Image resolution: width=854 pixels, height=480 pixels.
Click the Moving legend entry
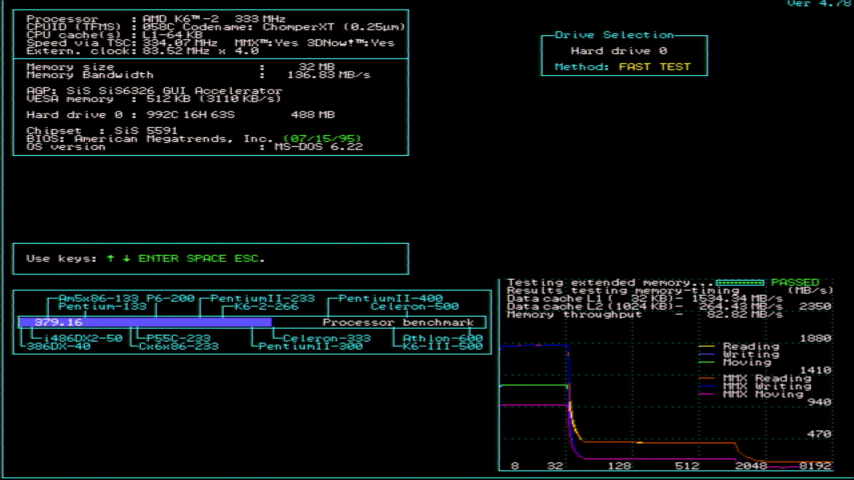[x=746, y=363]
